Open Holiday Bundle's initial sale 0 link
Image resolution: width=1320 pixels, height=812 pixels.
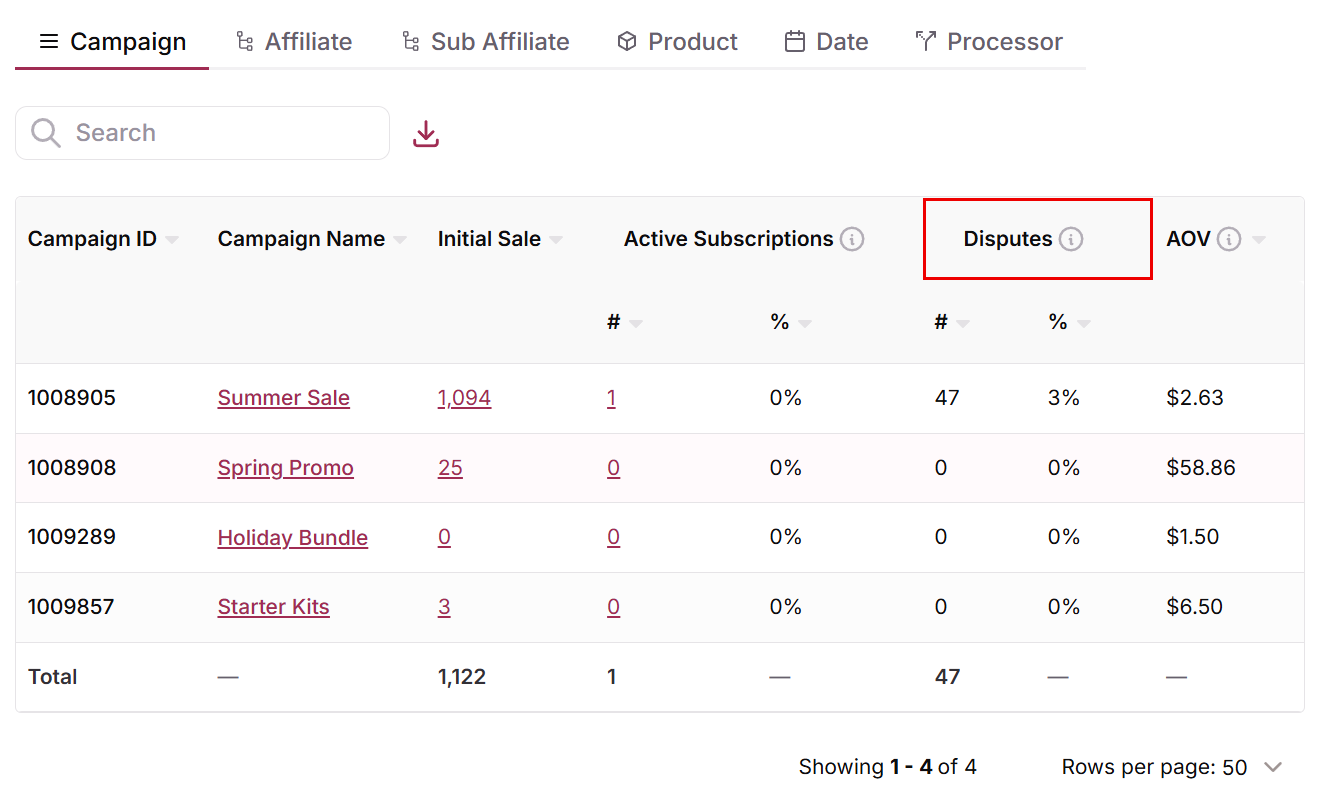click(444, 537)
